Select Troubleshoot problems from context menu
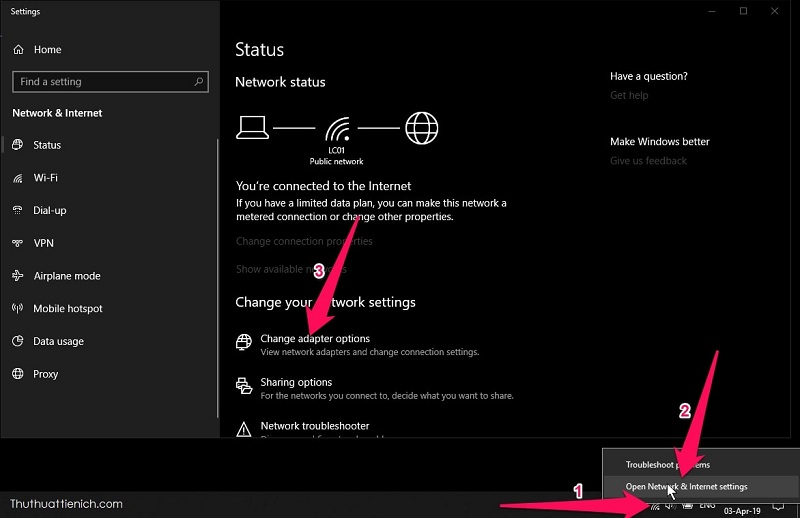Image resolution: width=800 pixels, height=518 pixels. coord(668,464)
